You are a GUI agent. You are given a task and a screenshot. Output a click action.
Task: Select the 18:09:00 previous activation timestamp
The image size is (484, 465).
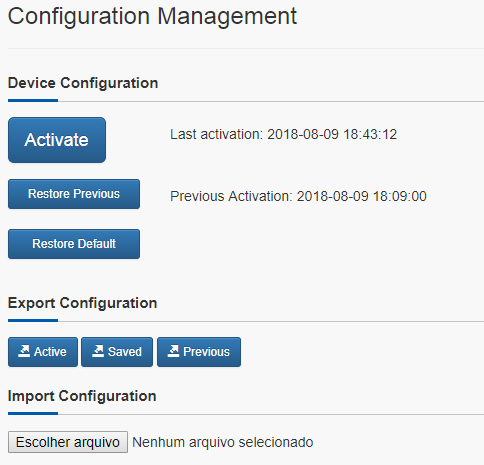pos(400,196)
